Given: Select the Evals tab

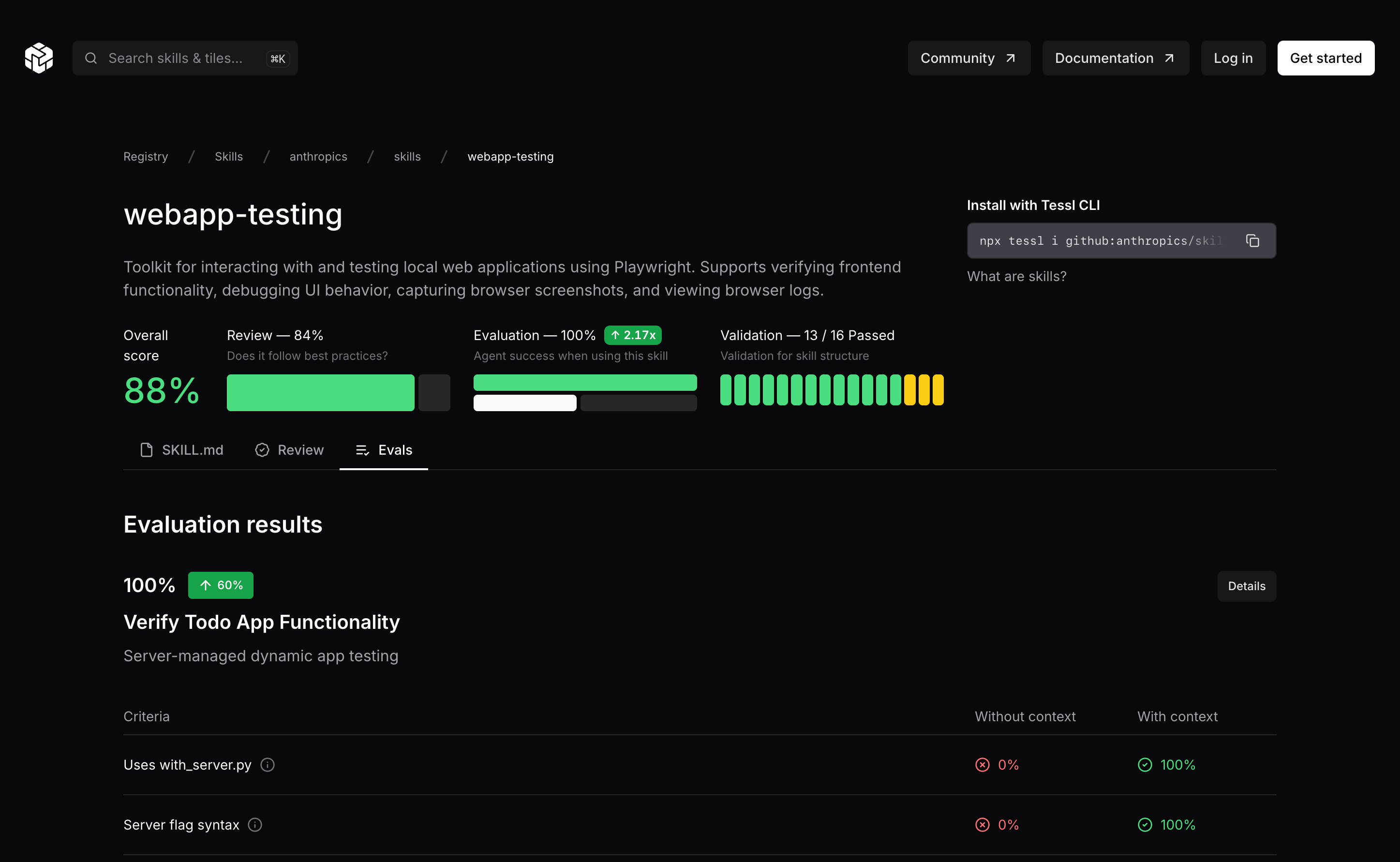Looking at the screenshot, I should click(384, 450).
